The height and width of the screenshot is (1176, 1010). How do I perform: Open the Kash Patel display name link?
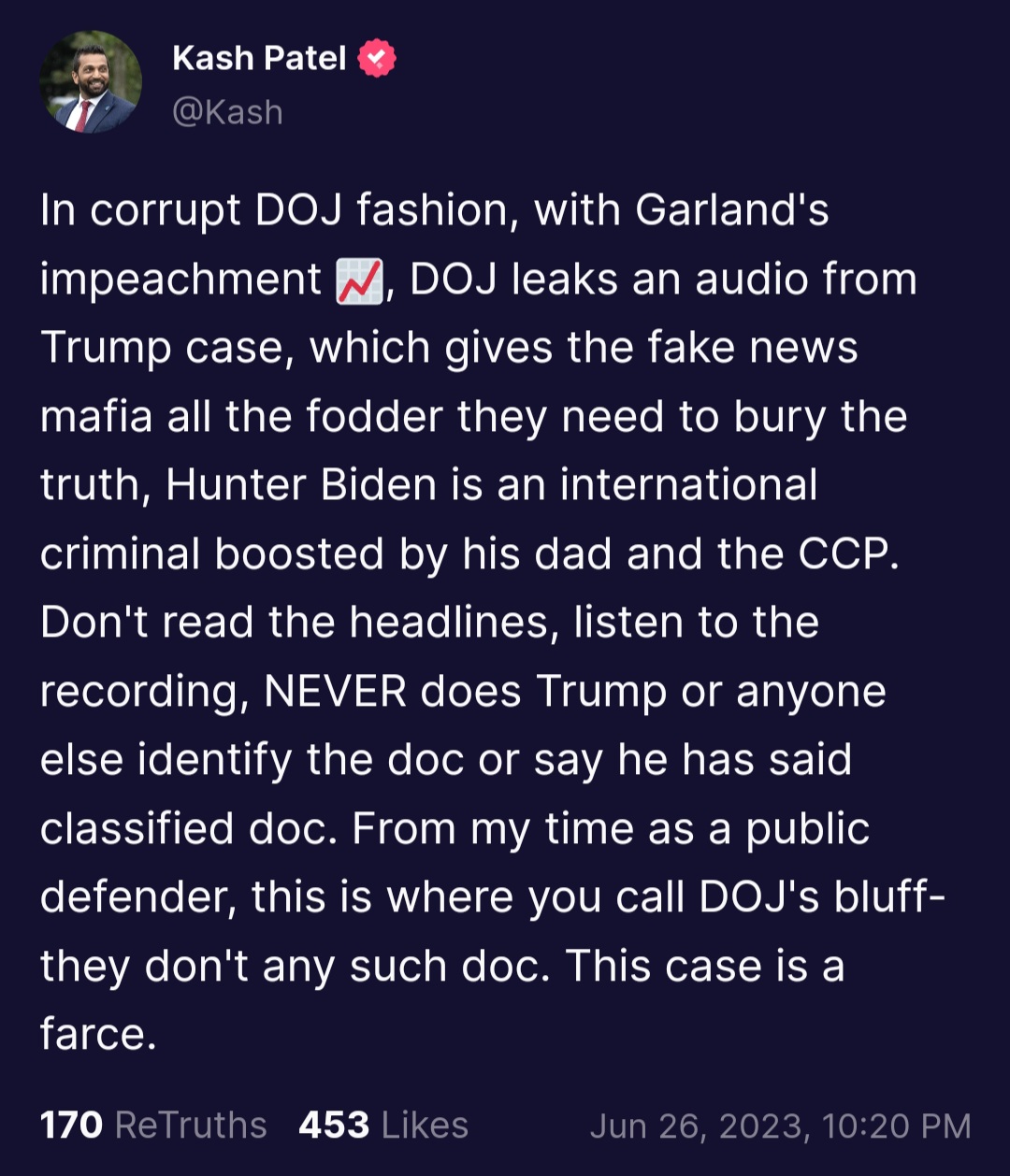[x=259, y=58]
